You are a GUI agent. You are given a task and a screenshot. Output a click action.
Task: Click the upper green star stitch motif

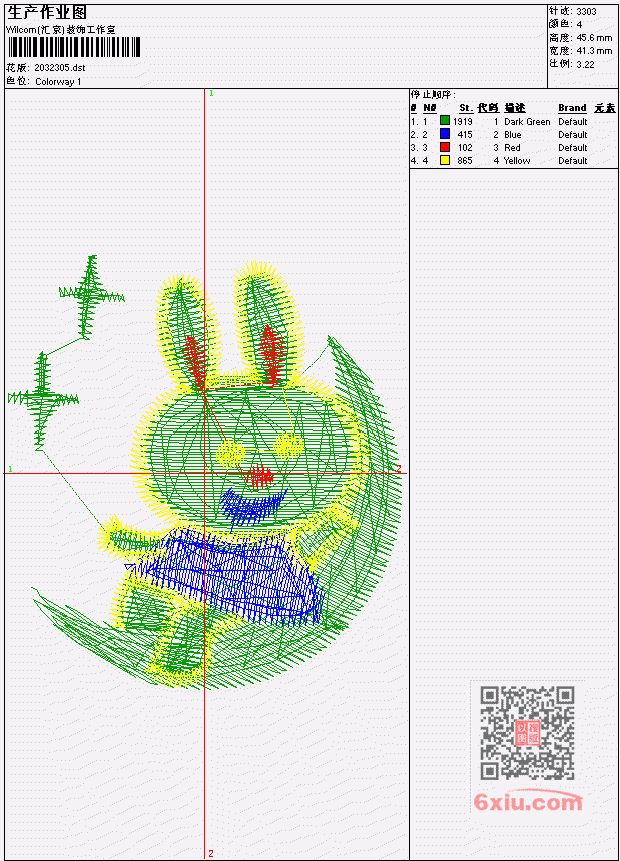click(91, 297)
